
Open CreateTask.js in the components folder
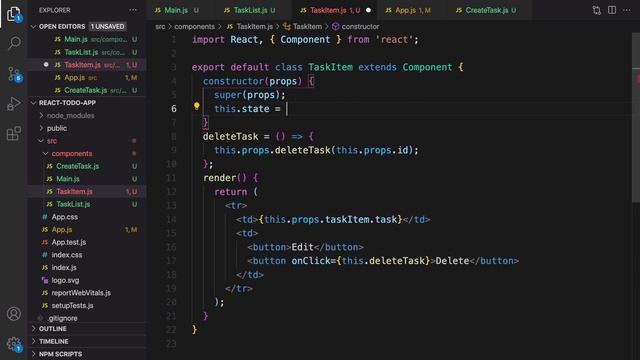point(87,166)
